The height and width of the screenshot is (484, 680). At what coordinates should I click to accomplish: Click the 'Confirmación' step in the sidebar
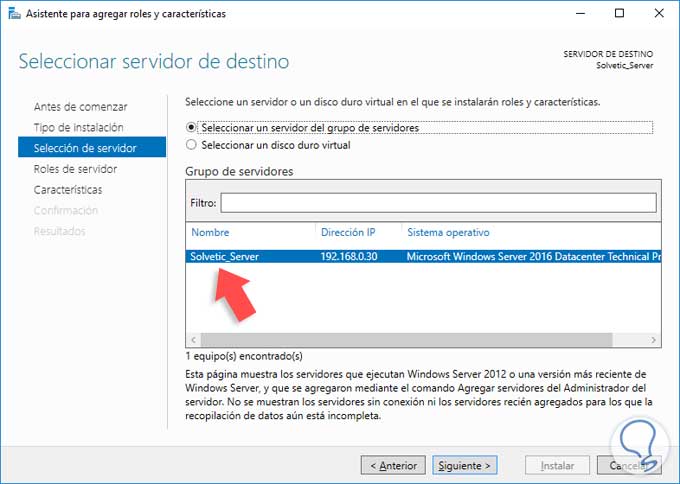coord(66,210)
